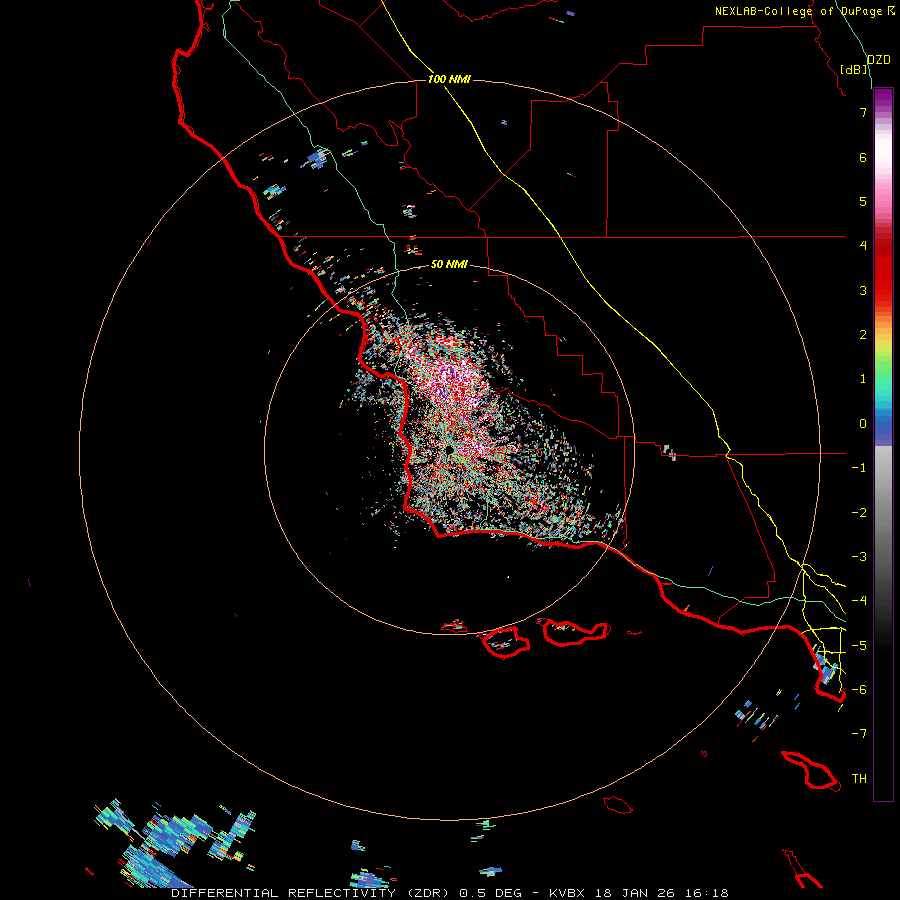
Task: Click the DIFFERENTIAL REFLECTIVITY title text
Action: [x=283, y=893]
